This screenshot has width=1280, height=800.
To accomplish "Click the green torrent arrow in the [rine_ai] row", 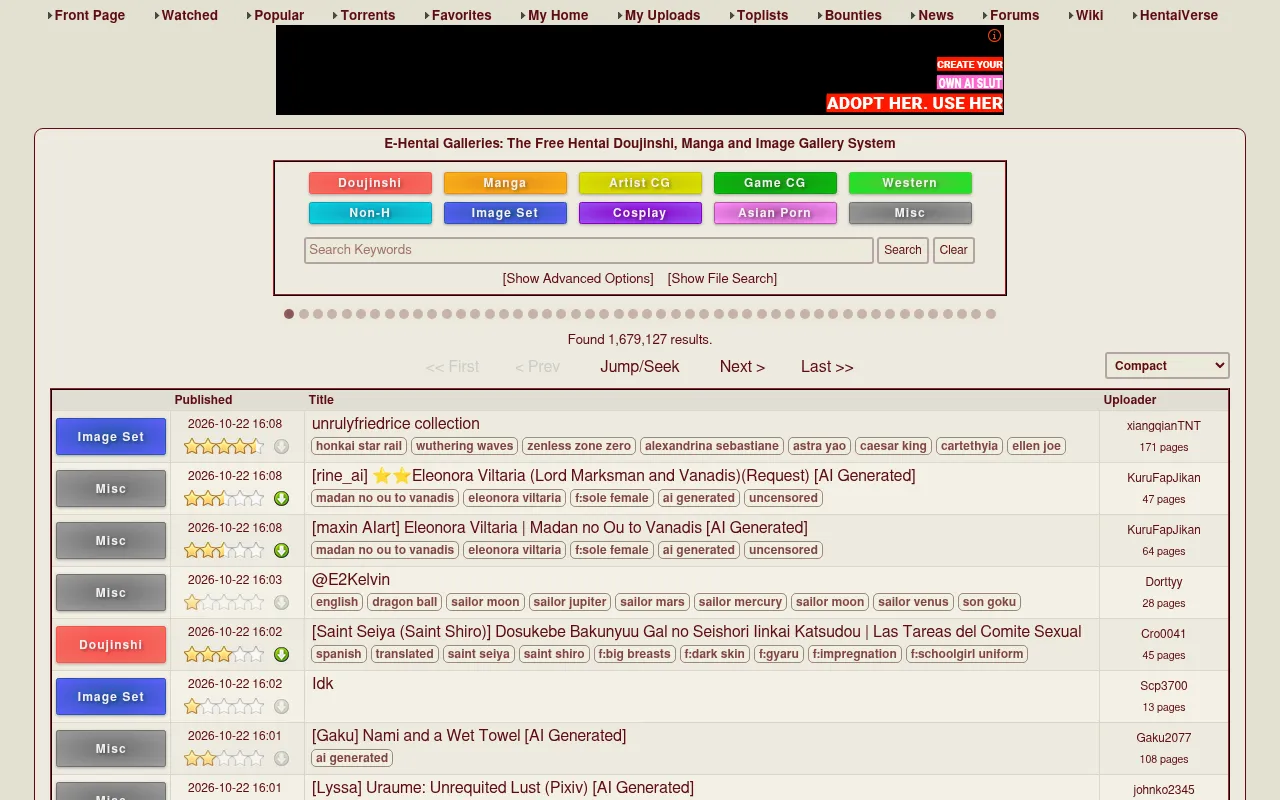I will point(281,498).
